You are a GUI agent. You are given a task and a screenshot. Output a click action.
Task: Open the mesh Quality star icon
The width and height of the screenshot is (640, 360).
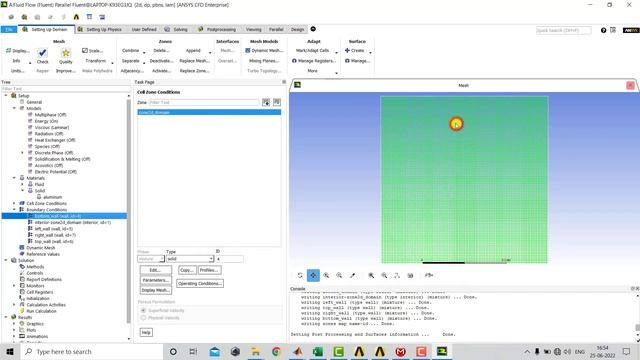point(65,53)
